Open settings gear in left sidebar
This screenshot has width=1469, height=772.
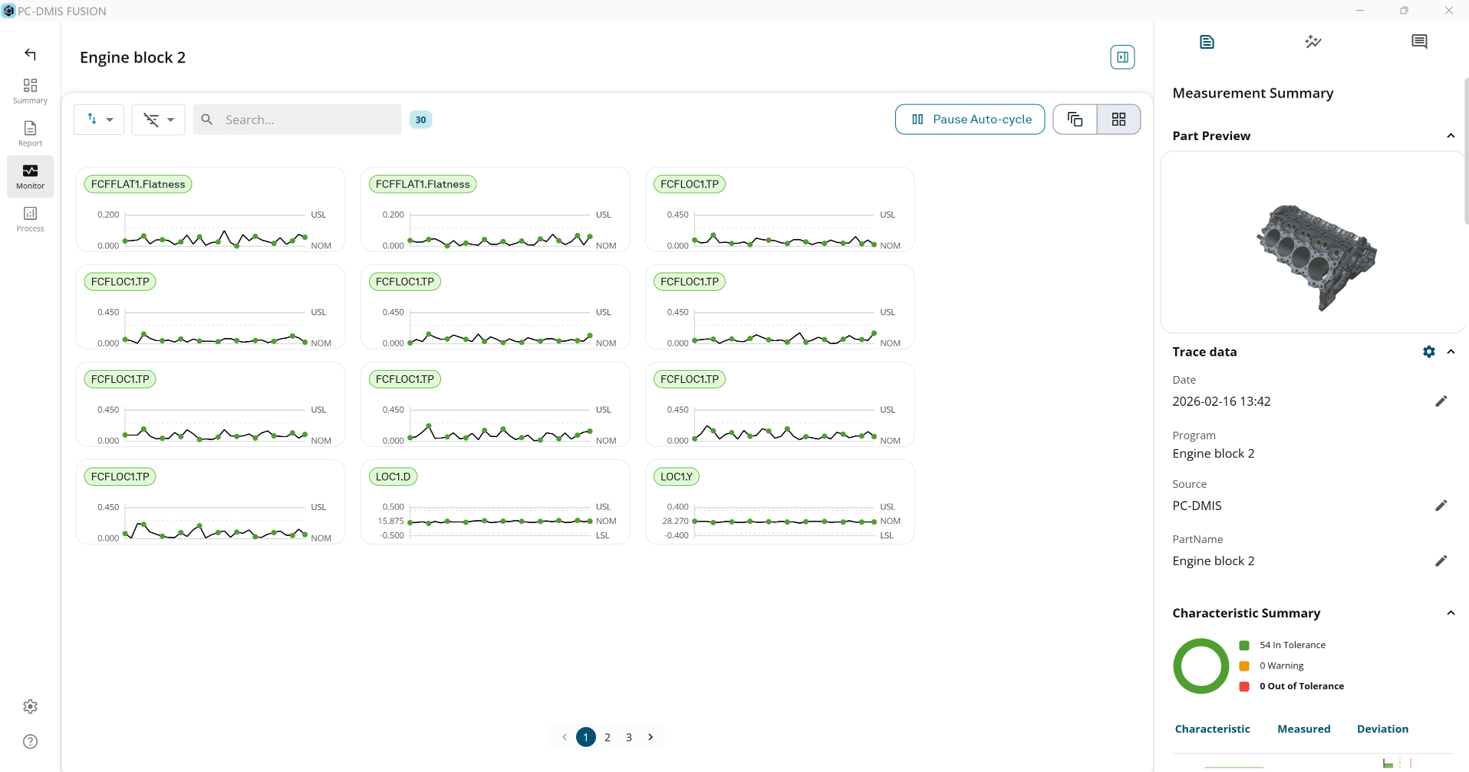pyautogui.click(x=30, y=707)
